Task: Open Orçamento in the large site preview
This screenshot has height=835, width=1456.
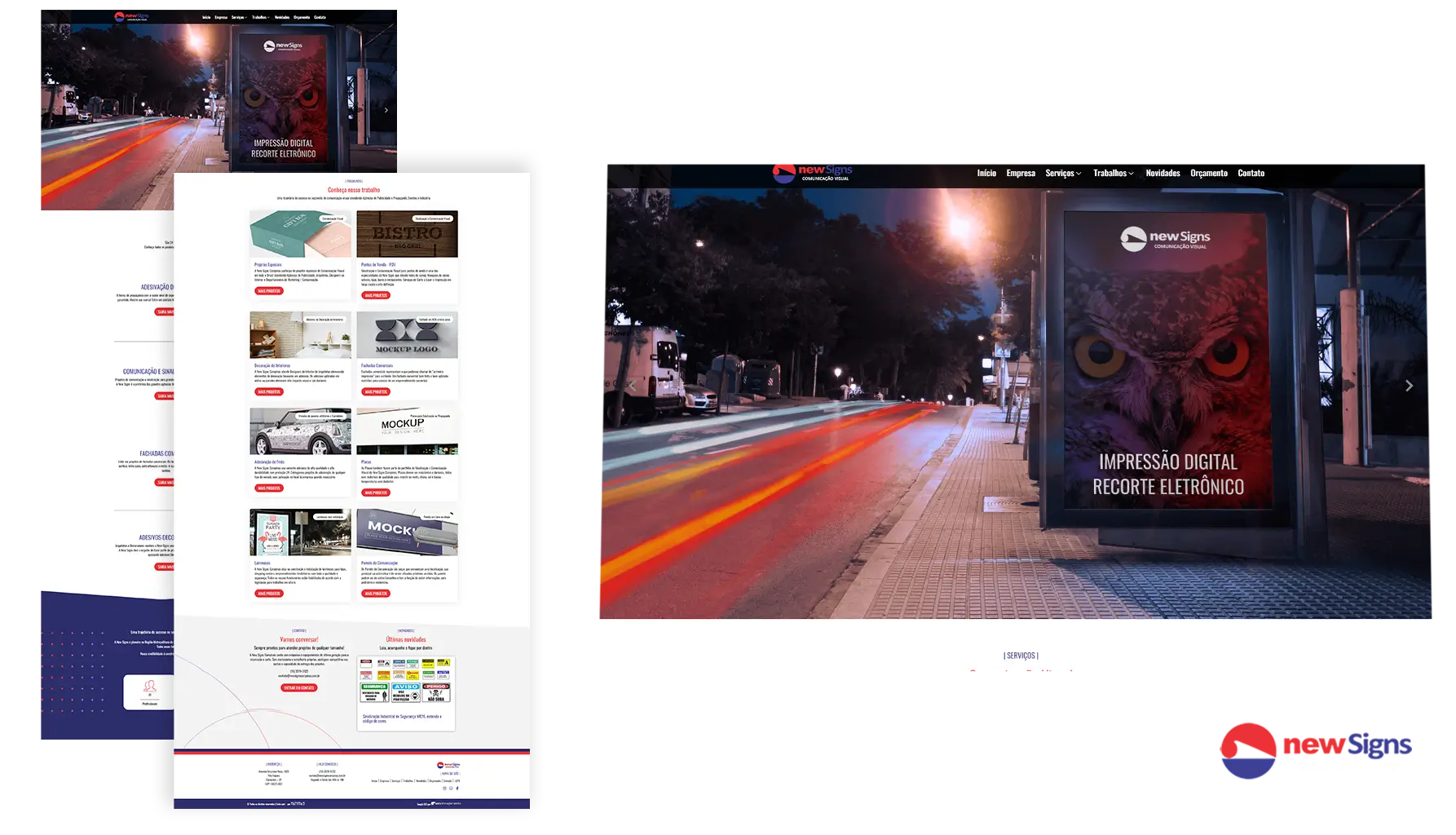Action: pos(1209,173)
